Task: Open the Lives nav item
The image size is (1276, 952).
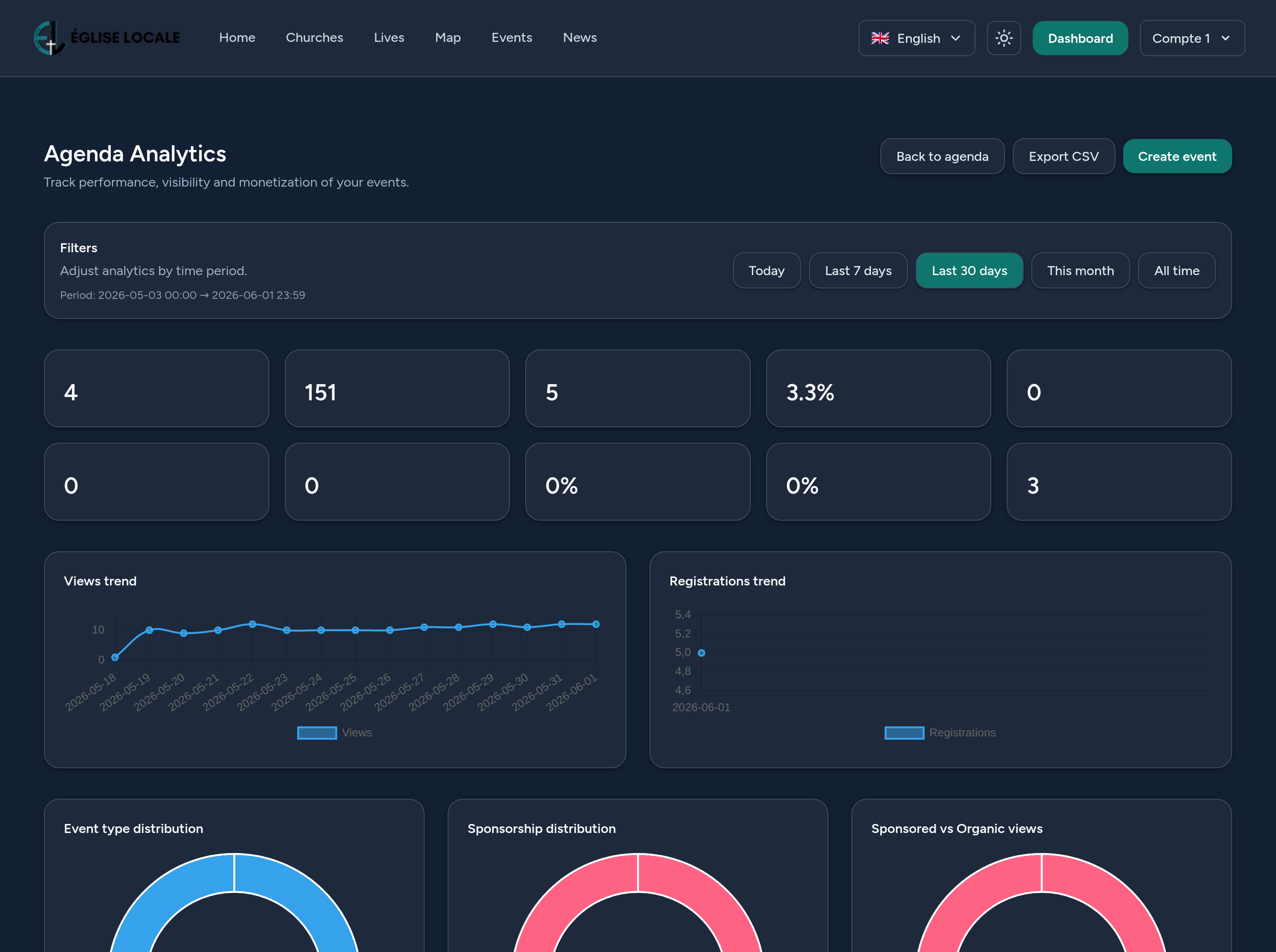Action: click(x=389, y=38)
